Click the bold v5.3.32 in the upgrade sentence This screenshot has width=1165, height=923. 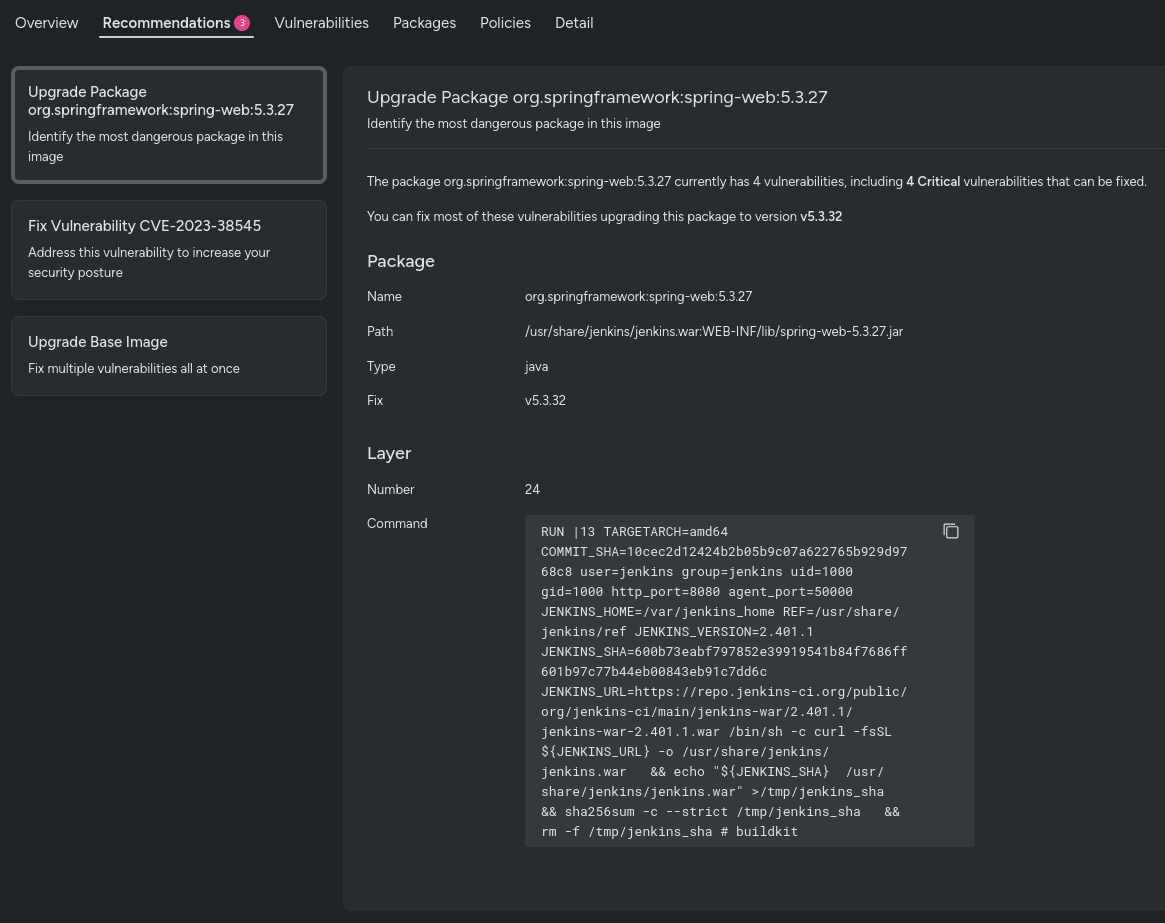[821, 216]
